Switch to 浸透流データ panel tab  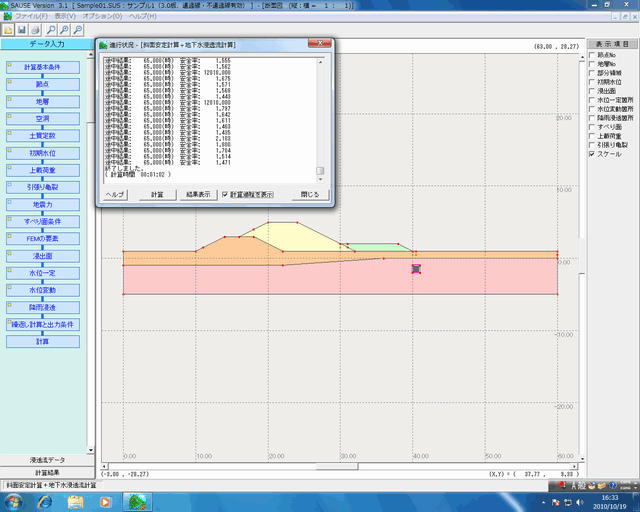point(47,460)
